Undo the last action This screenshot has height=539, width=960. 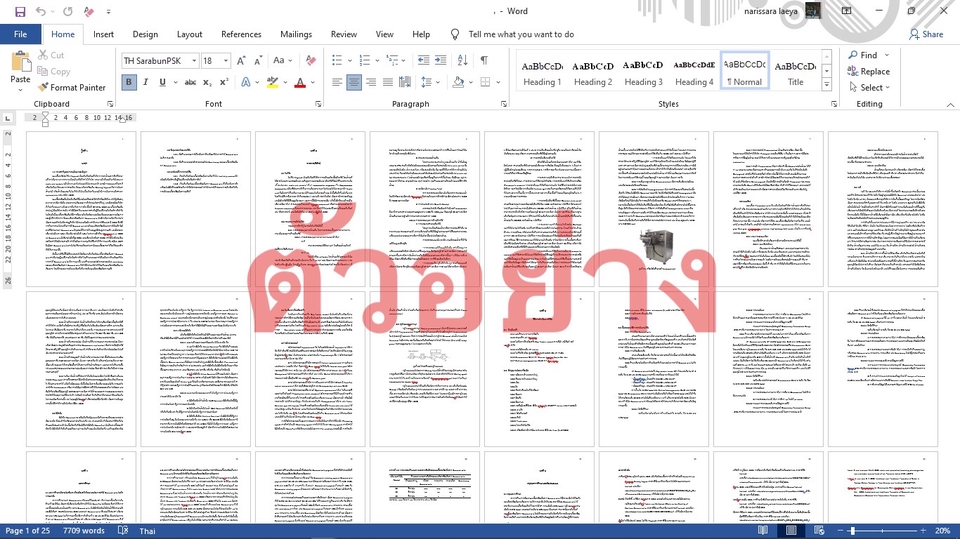tap(40, 12)
